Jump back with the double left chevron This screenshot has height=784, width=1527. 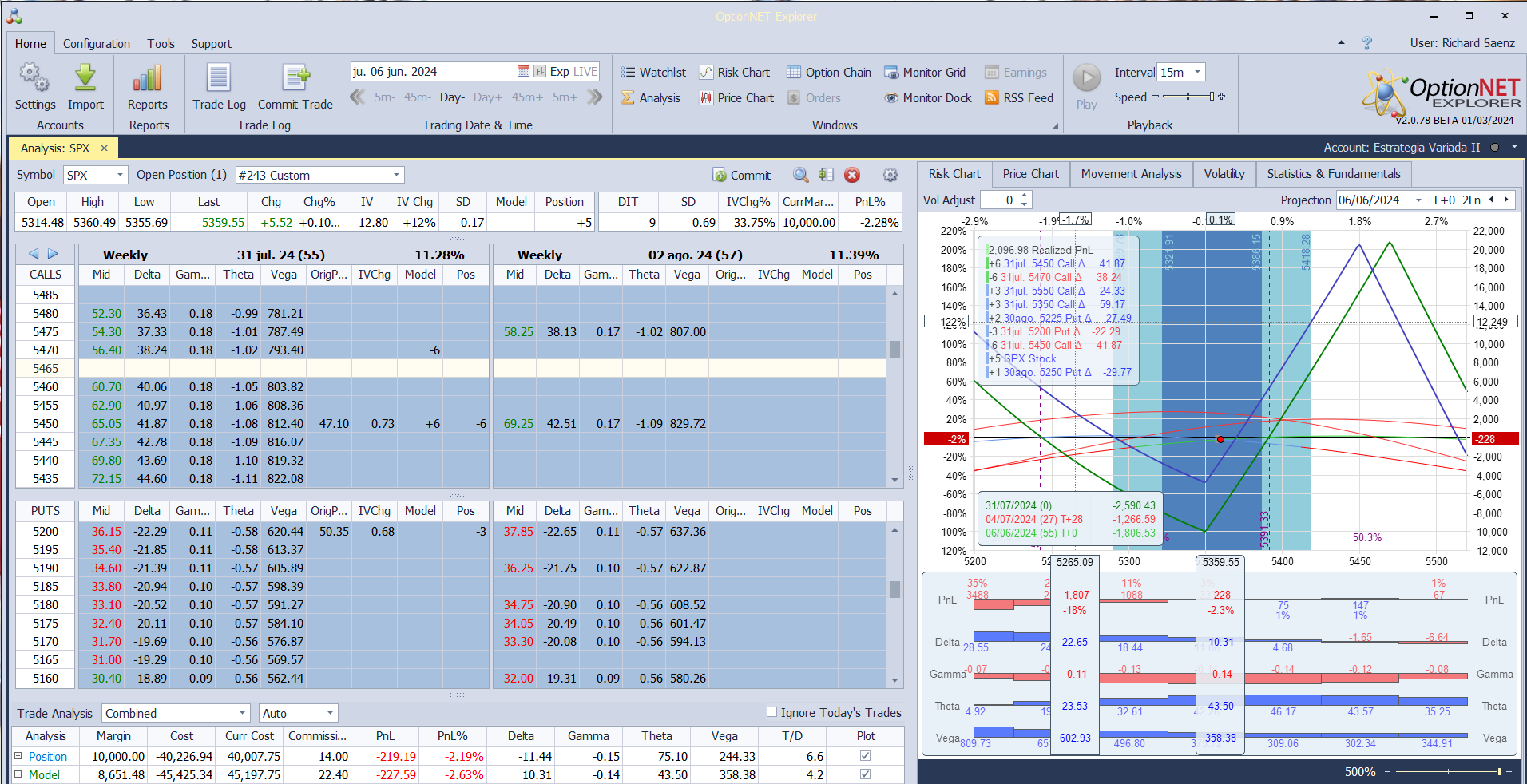(358, 97)
